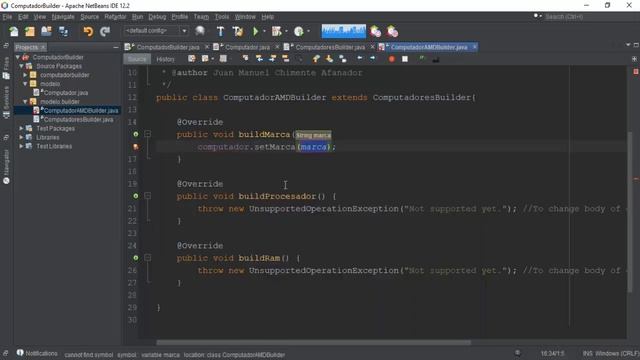Click the Clean and Build icon

238,31
